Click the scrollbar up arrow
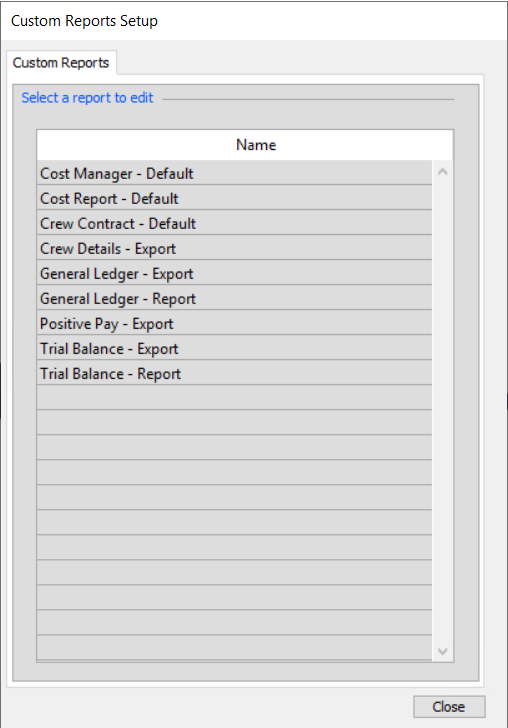 point(443,172)
